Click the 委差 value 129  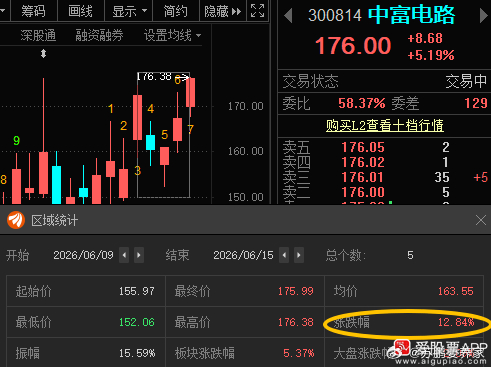coord(476,103)
